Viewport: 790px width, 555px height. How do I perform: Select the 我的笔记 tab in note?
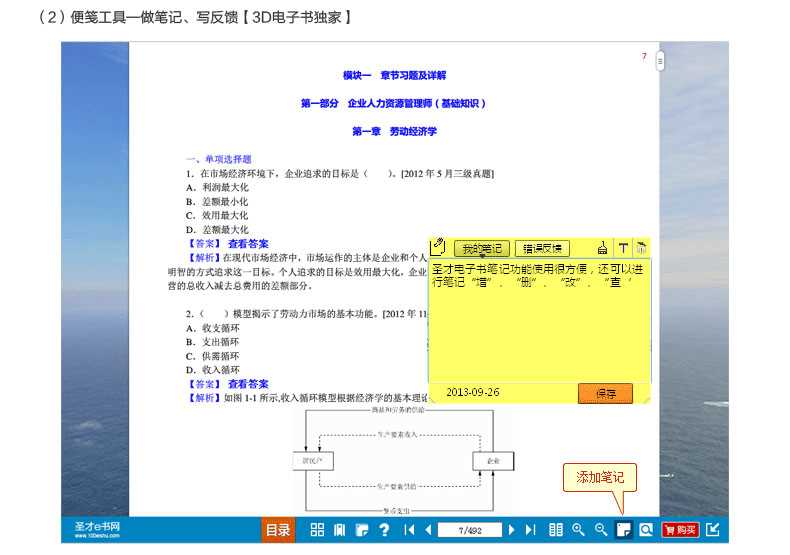coord(481,248)
